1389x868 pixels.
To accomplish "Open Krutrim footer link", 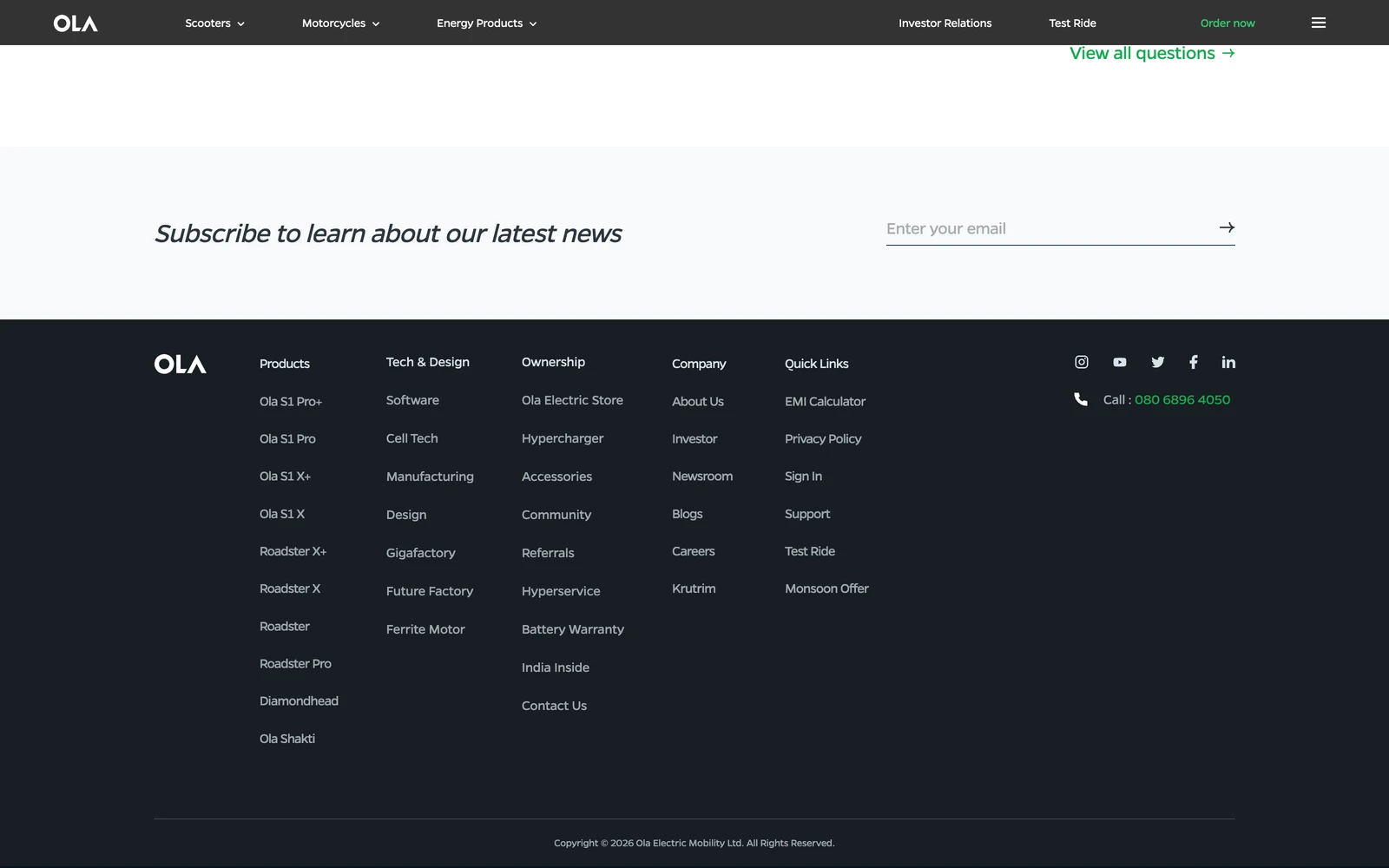I will (694, 589).
